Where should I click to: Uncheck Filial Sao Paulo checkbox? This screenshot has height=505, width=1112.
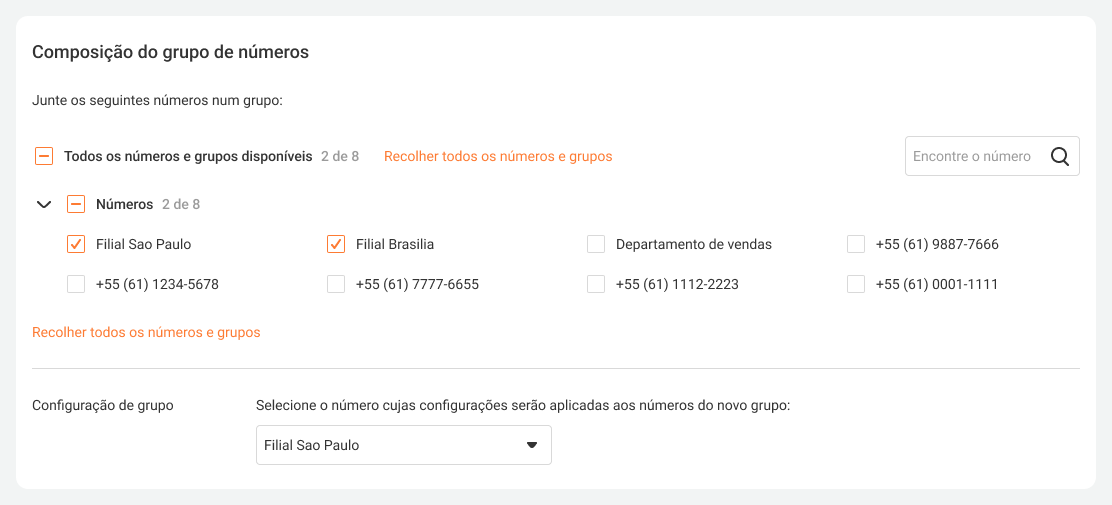click(76, 245)
